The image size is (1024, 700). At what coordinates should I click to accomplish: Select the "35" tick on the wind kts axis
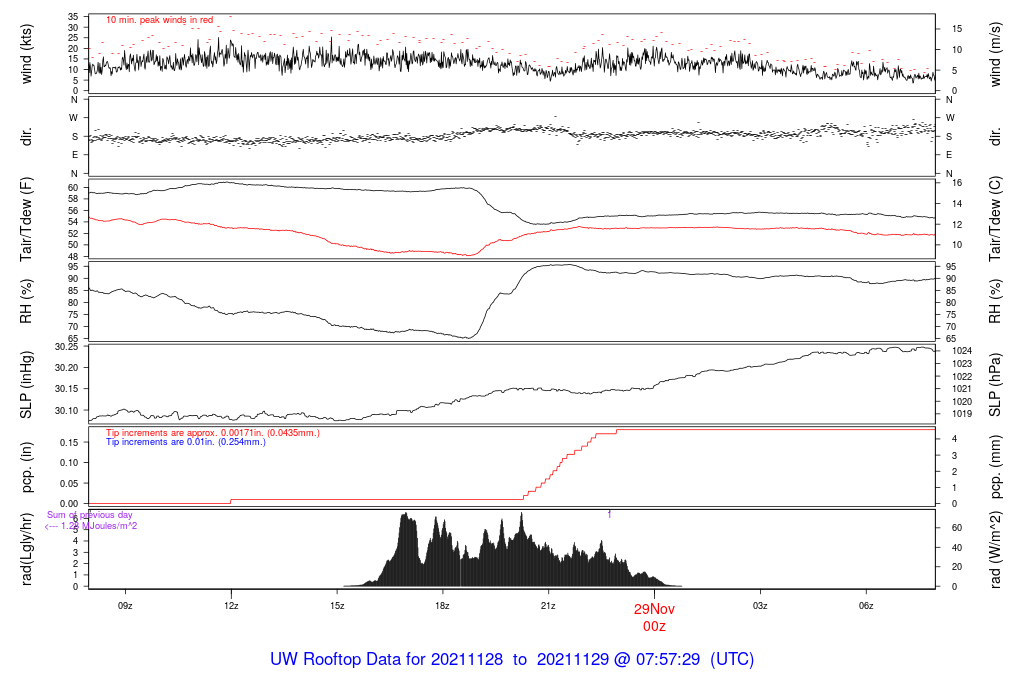[x=73, y=17]
